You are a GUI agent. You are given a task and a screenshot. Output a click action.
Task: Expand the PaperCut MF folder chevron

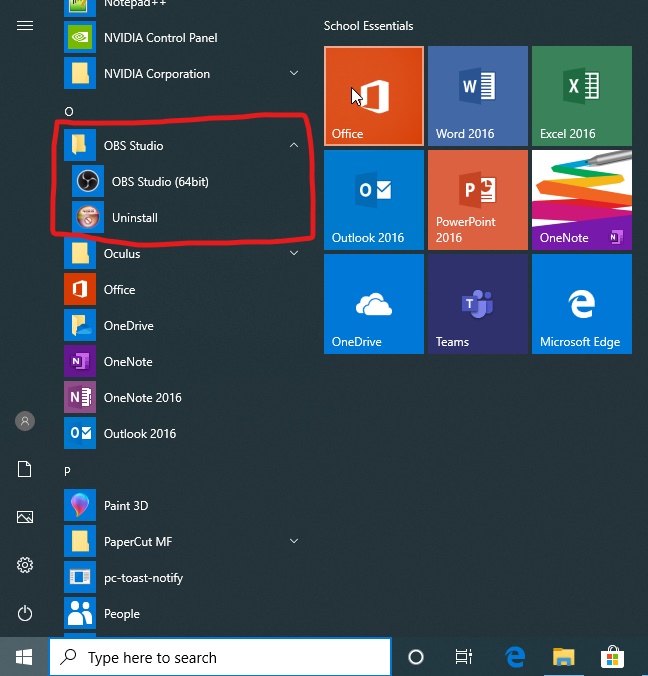pyautogui.click(x=294, y=541)
